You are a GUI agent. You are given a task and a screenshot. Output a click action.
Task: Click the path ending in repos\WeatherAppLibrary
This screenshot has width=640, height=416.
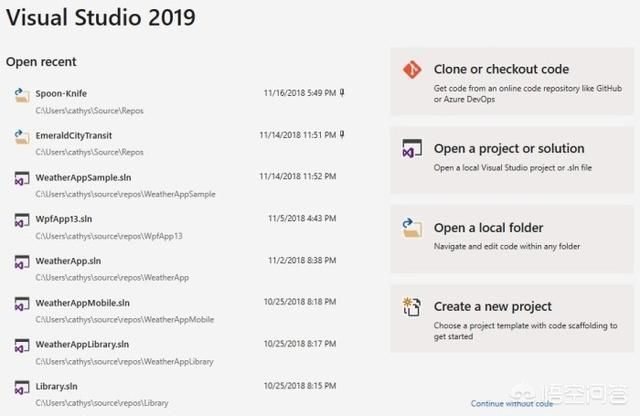(x=124, y=362)
